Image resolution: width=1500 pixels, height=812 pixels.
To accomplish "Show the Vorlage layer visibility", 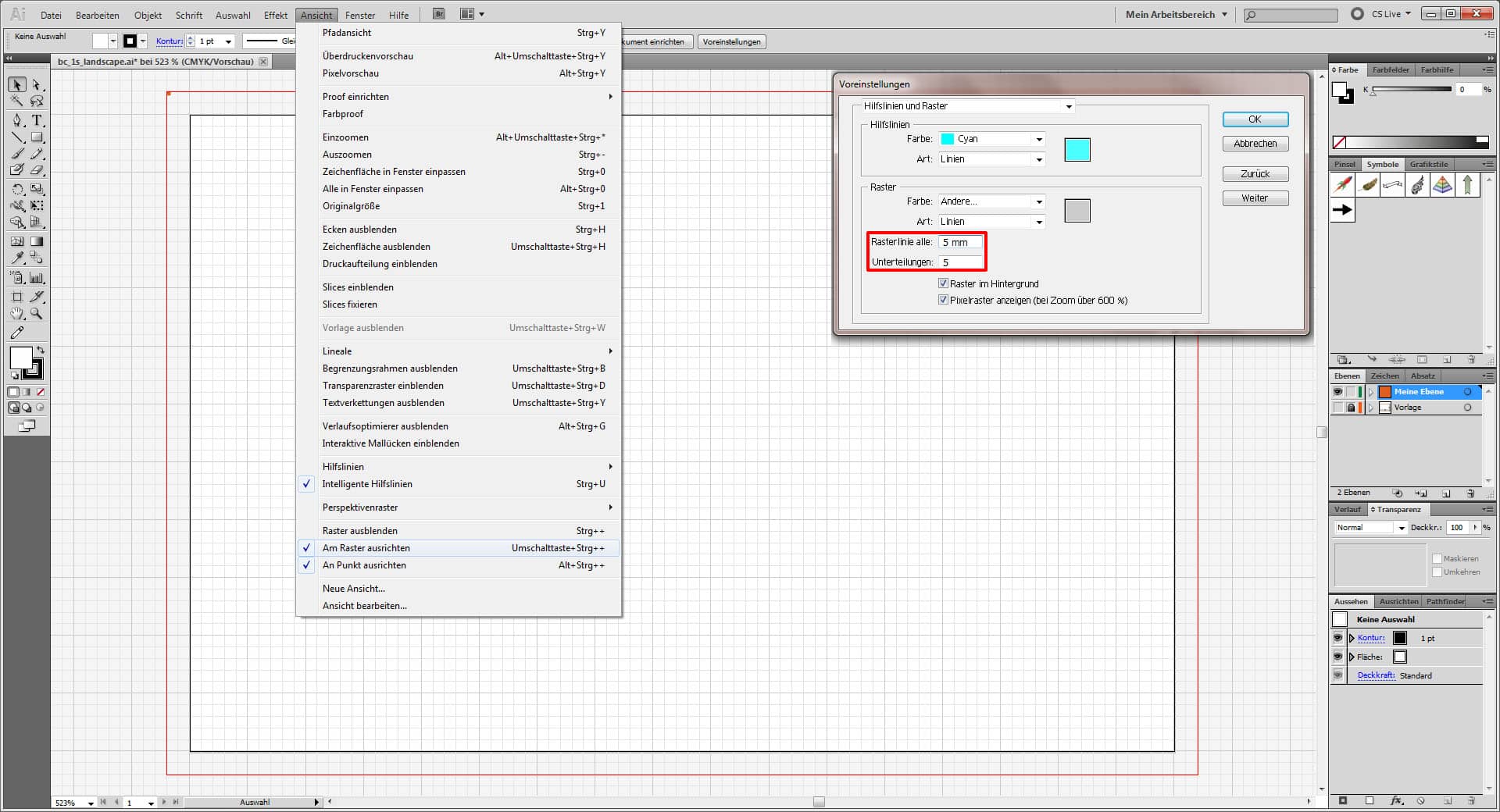I will pyautogui.click(x=1338, y=408).
